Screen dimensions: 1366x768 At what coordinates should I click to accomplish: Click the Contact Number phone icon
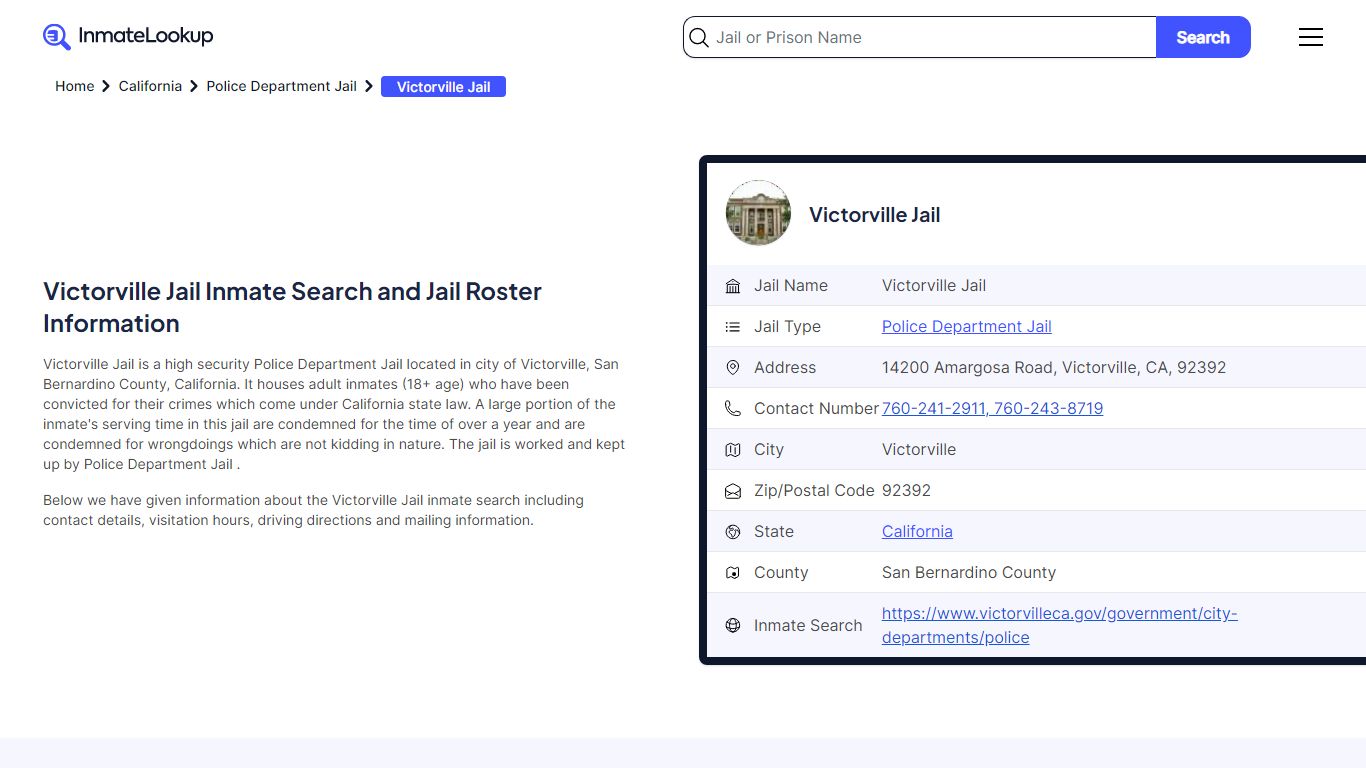pos(733,409)
